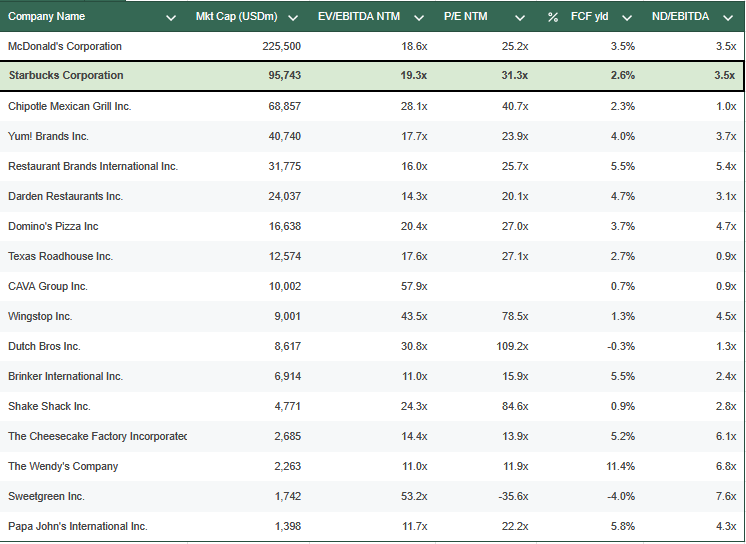Screen dimensions: 746x544
Task: Open the ND/EBITDA column dropdown
Action: 728,18
